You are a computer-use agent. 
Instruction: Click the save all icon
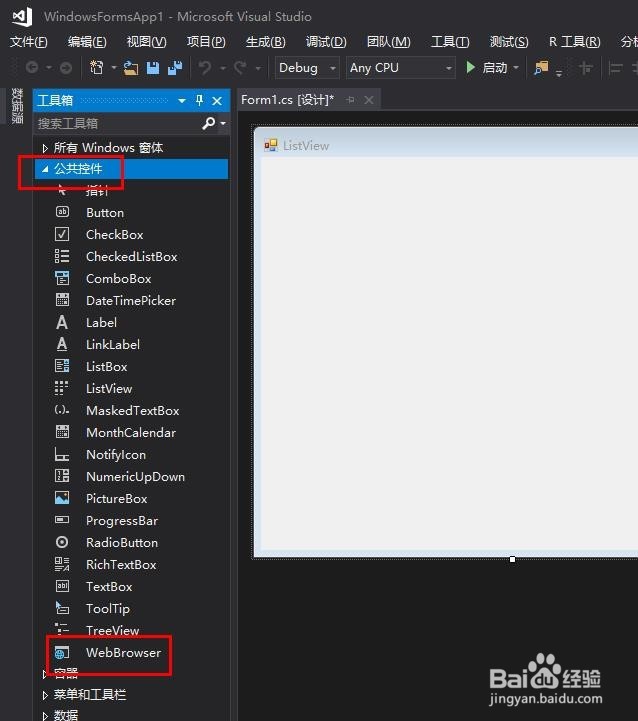click(x=175, y=68)
